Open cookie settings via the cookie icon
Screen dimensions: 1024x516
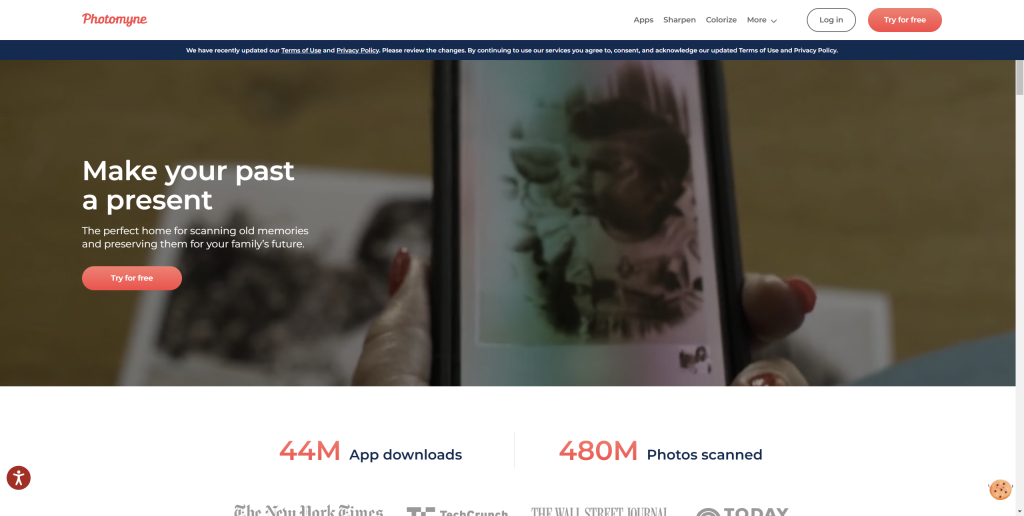1000,489
